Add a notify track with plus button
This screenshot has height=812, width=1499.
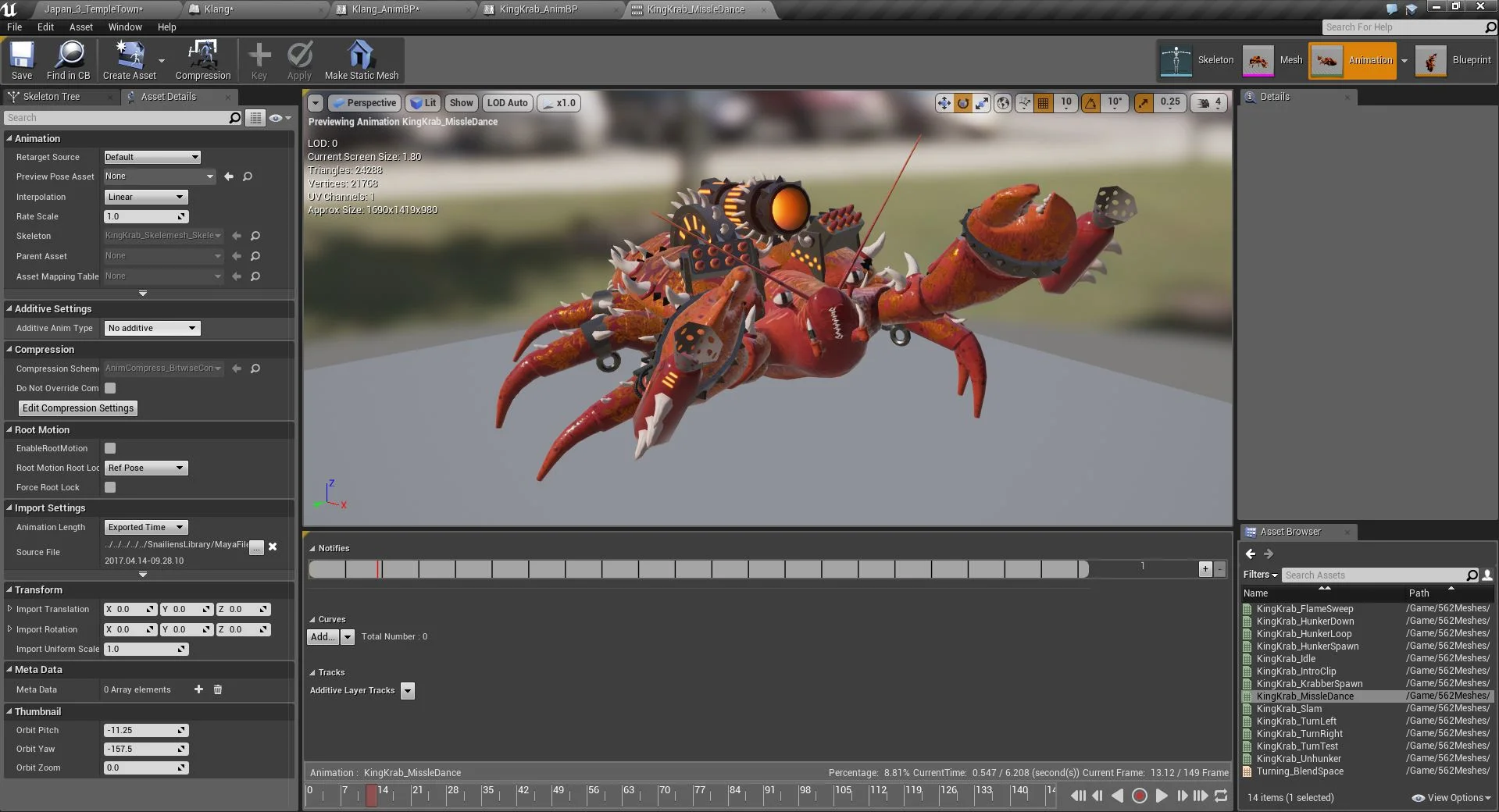coord(1205,569)
